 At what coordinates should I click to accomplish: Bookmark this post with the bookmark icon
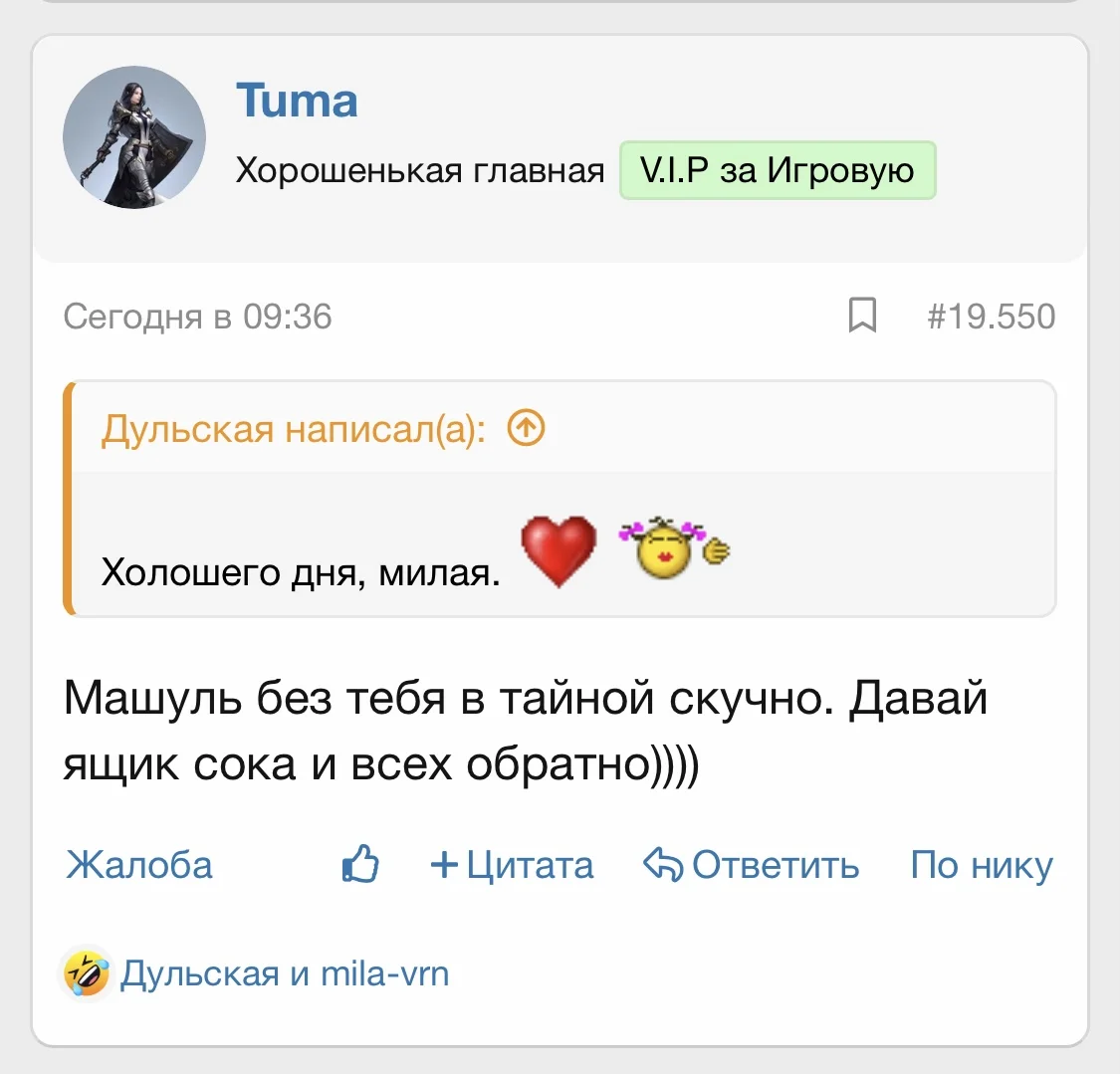point(862,316)
